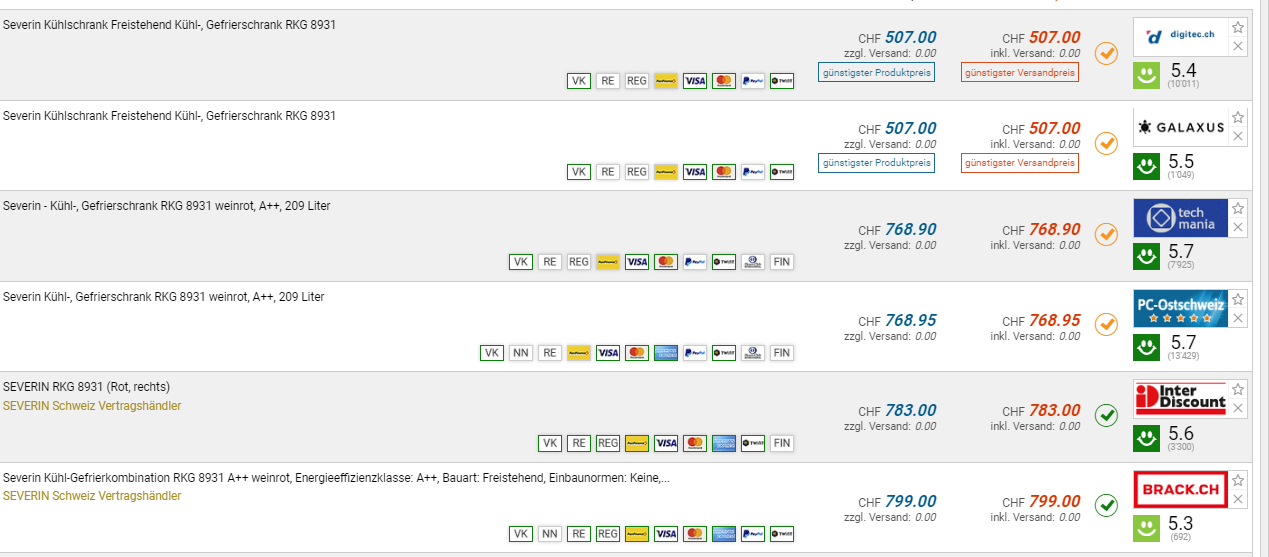Star the Tech Mania offer
1269x557 pixels.
1238,208
